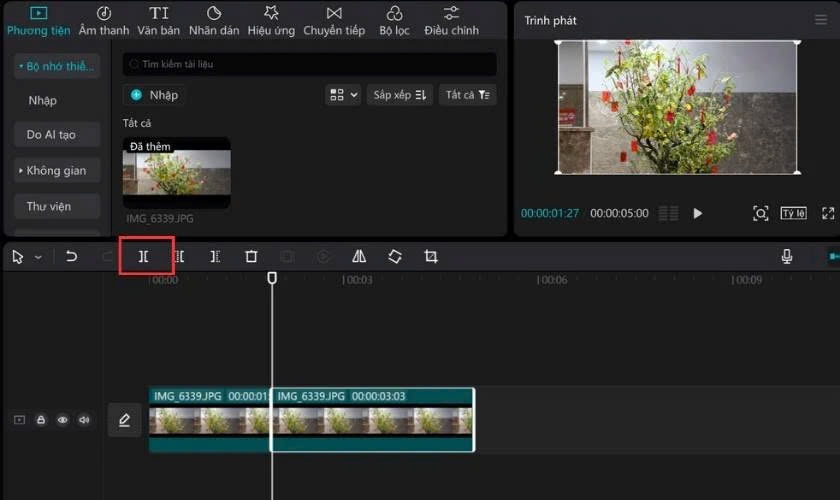Open the view layout dropdown
This screenshot has height=500, width=840.
click(343, 95)
